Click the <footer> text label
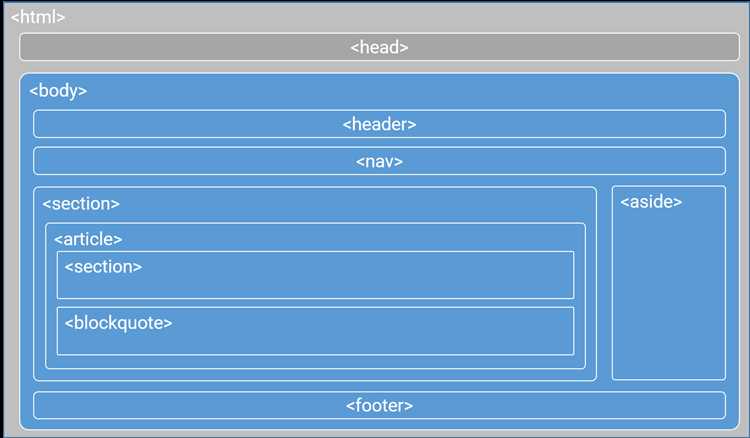 tap(379, 406)
